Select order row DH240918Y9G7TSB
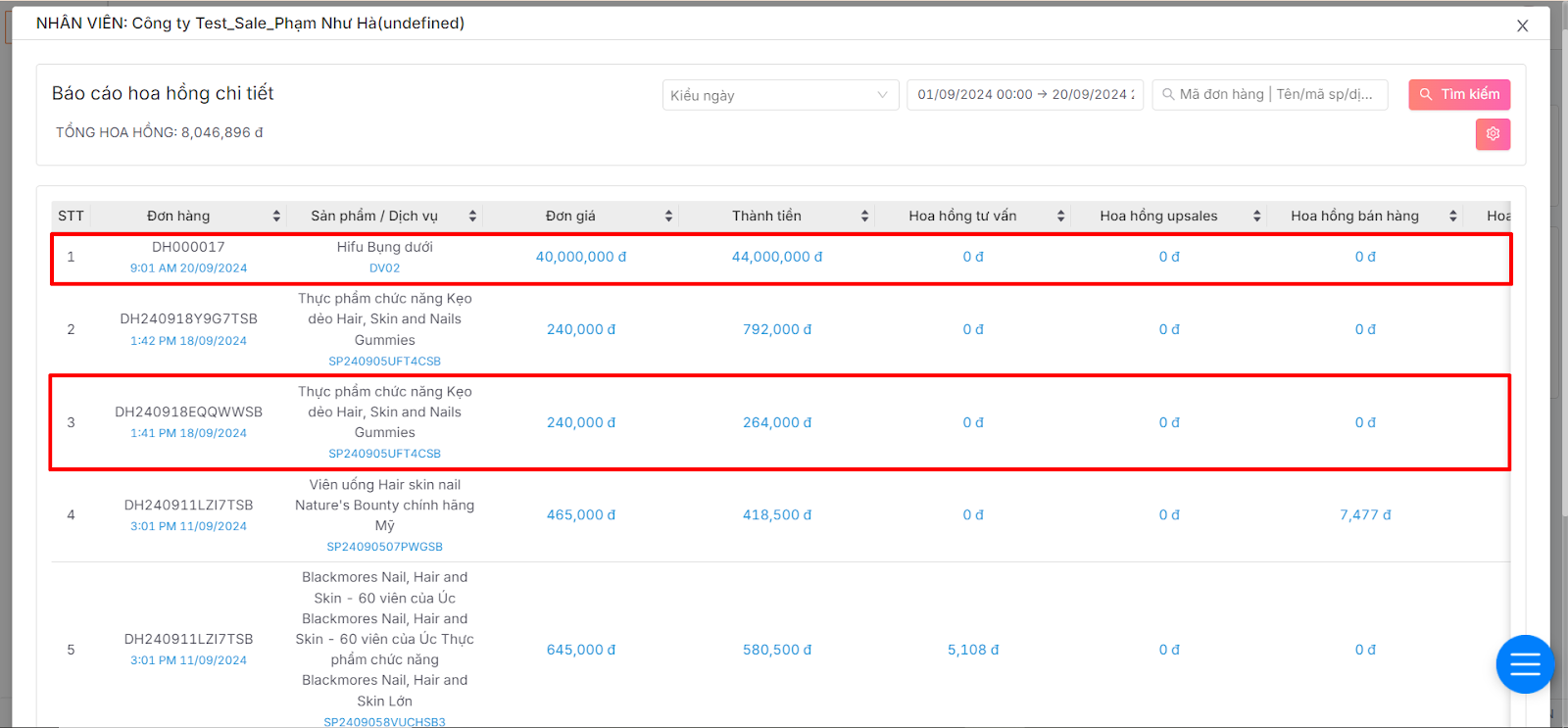 pyautogui.click(x=188, y=319)
